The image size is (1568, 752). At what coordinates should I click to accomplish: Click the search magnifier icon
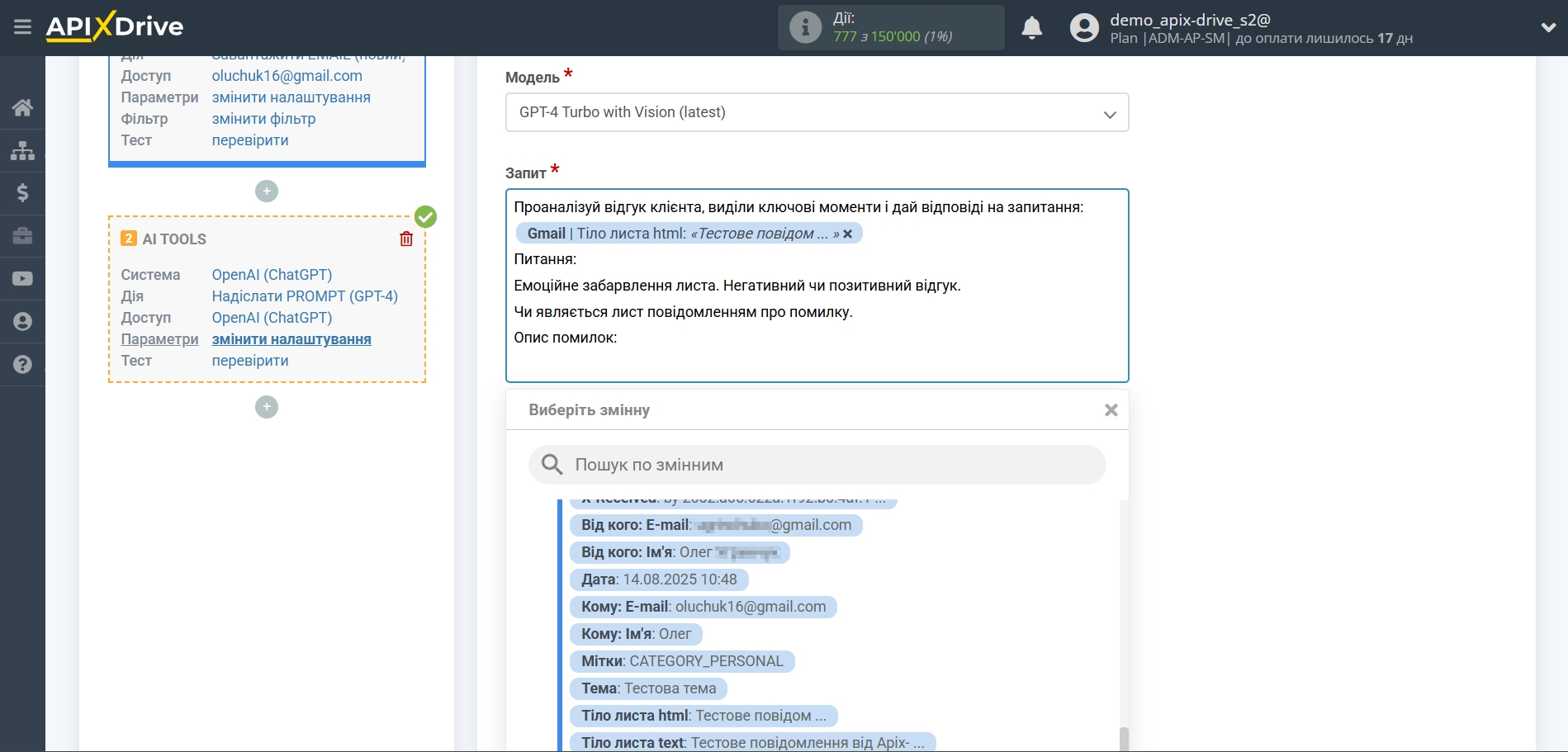552,465
